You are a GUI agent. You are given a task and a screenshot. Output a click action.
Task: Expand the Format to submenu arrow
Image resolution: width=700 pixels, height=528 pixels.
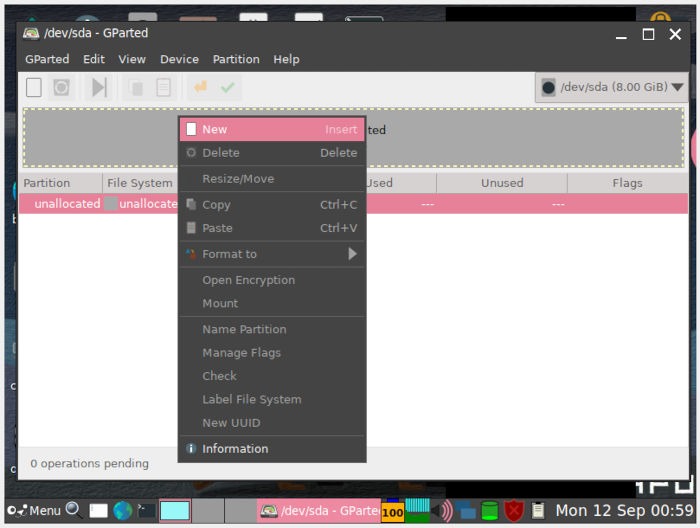tap(352, 254)
